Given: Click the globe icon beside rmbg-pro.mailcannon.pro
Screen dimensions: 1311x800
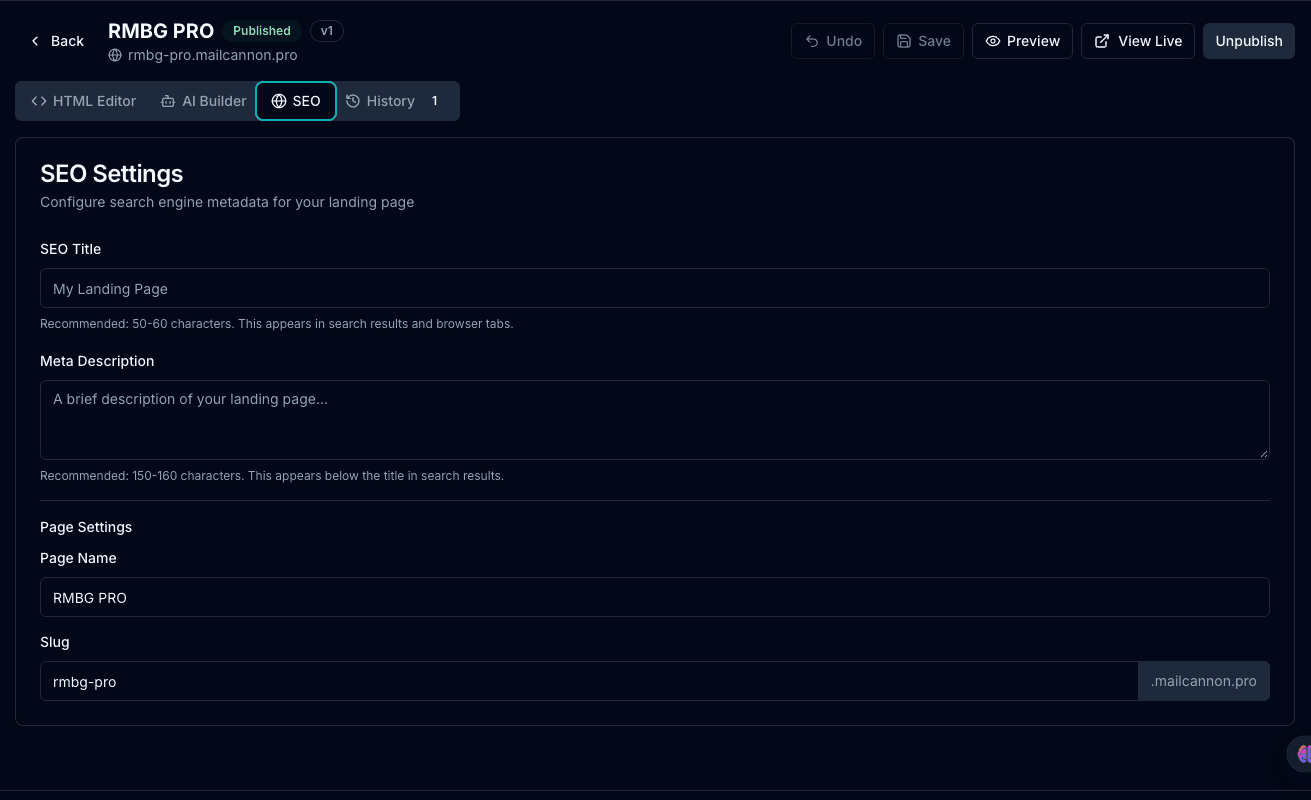Looking at the screenshot, I should pyautogui.click(x=115, y=55).
